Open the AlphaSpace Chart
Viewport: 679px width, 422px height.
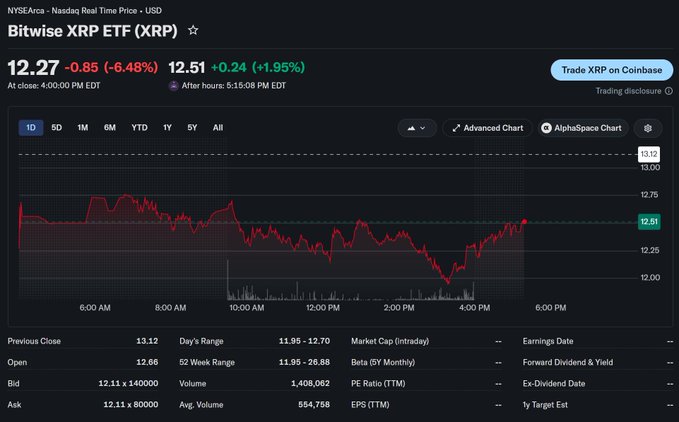583,128
